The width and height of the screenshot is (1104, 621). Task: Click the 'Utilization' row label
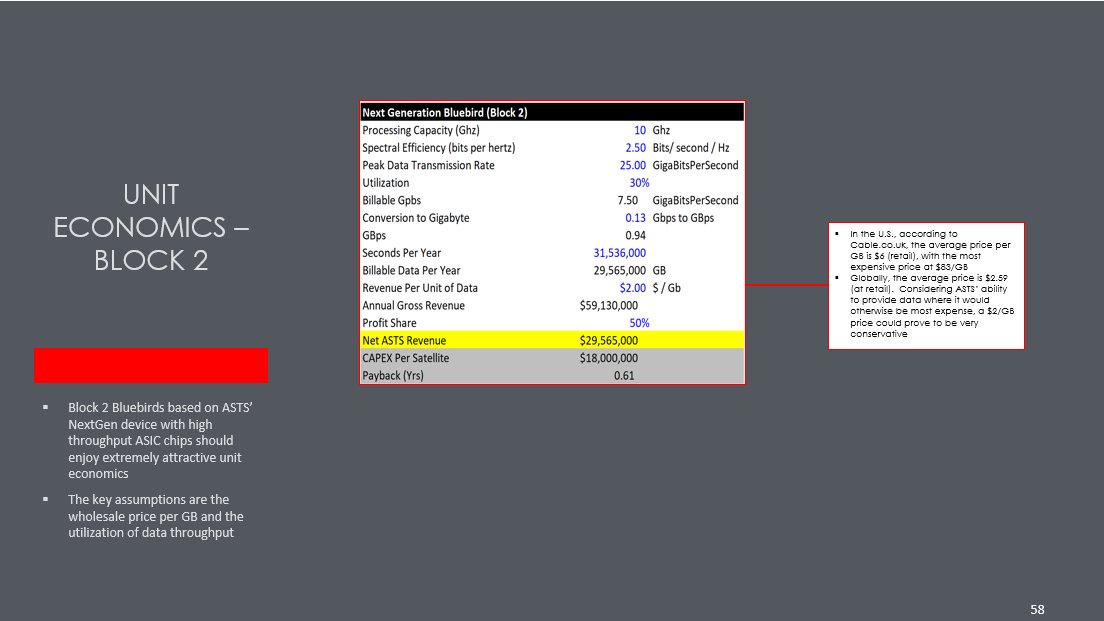point(385,183)
